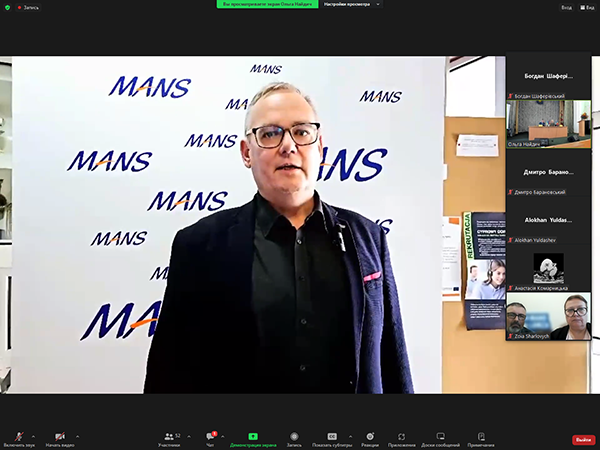This screenshot has height=450, width=600.
Task: Click the Запись recording indicator at top
Action: [28, 7]
